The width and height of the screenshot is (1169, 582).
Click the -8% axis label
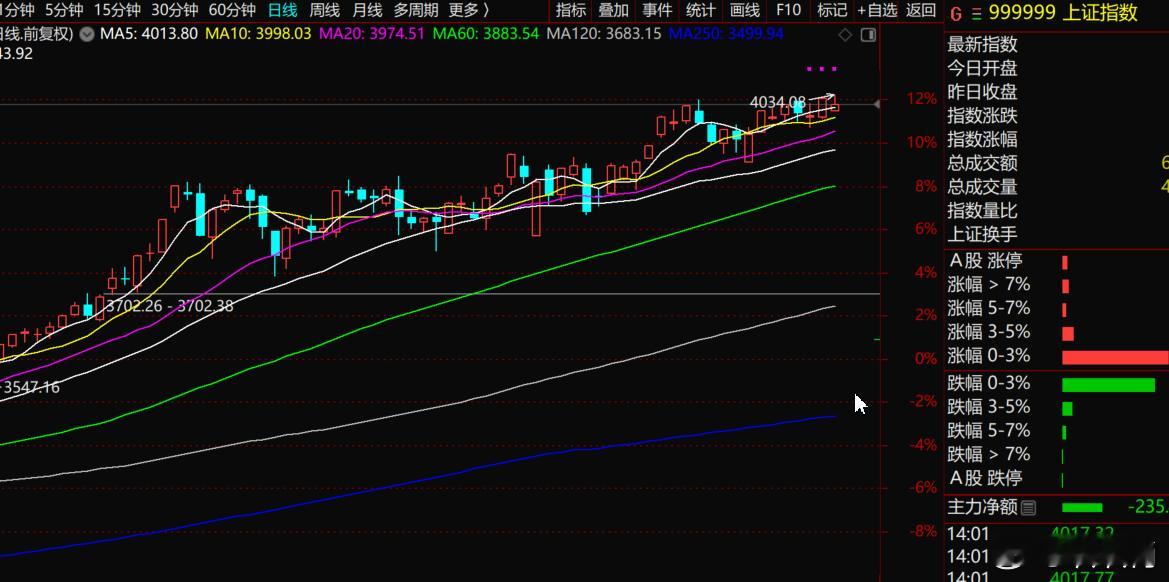(924, 531)
